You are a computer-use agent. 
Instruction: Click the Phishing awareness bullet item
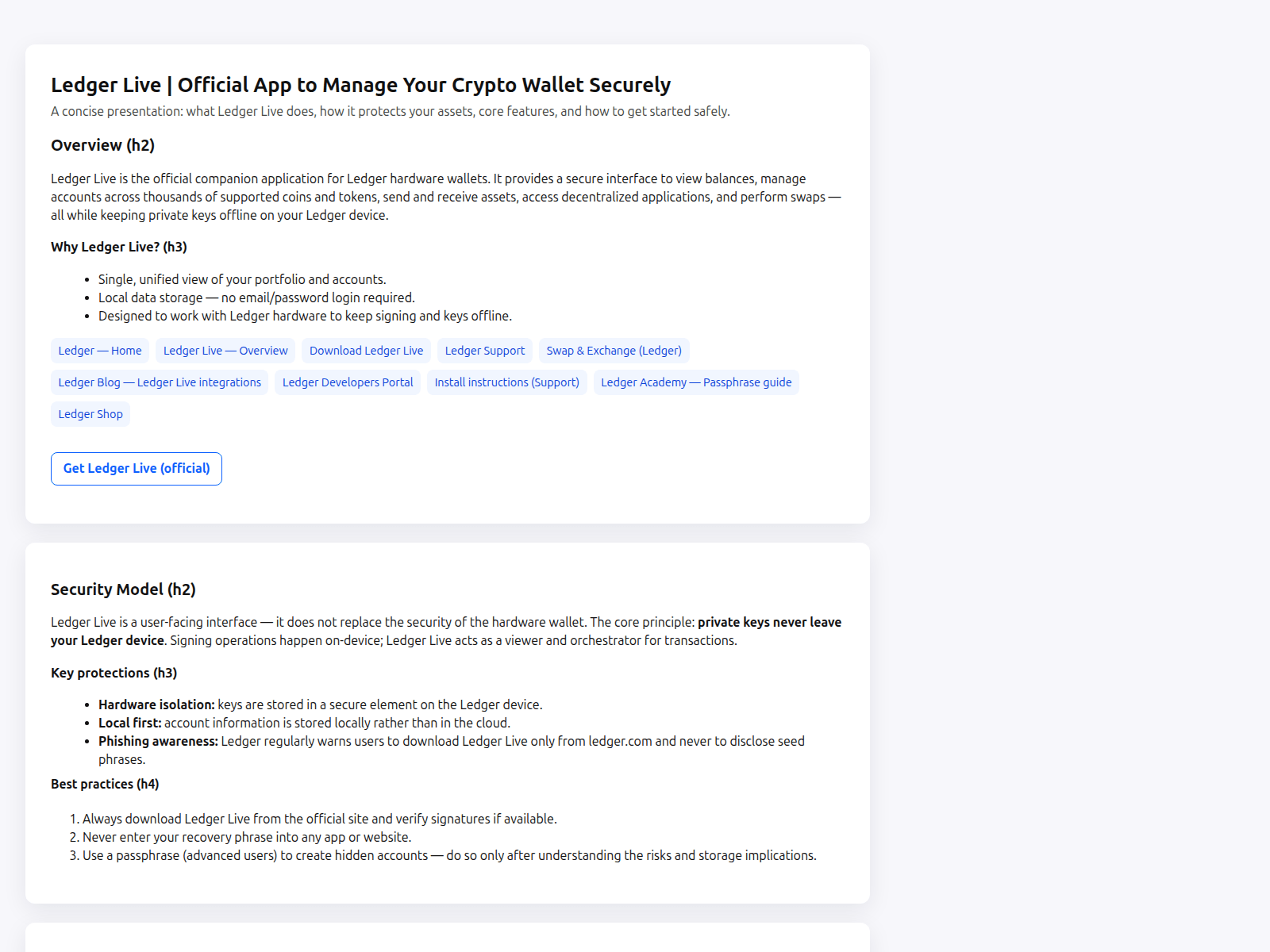(x=451, y=741)
